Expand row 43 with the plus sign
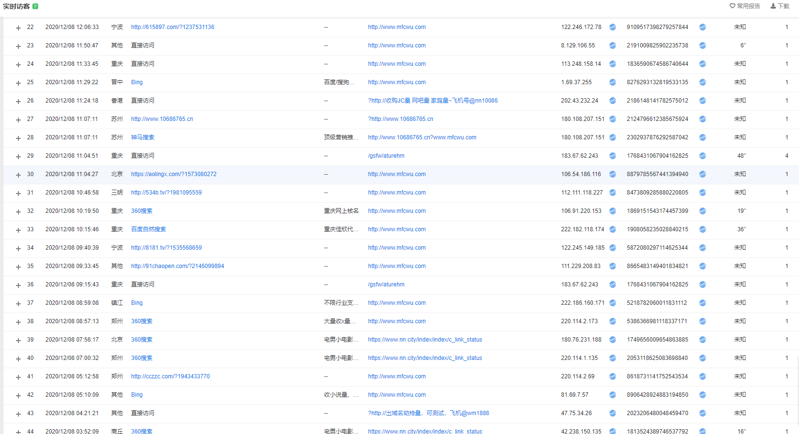 coord(18,414)
